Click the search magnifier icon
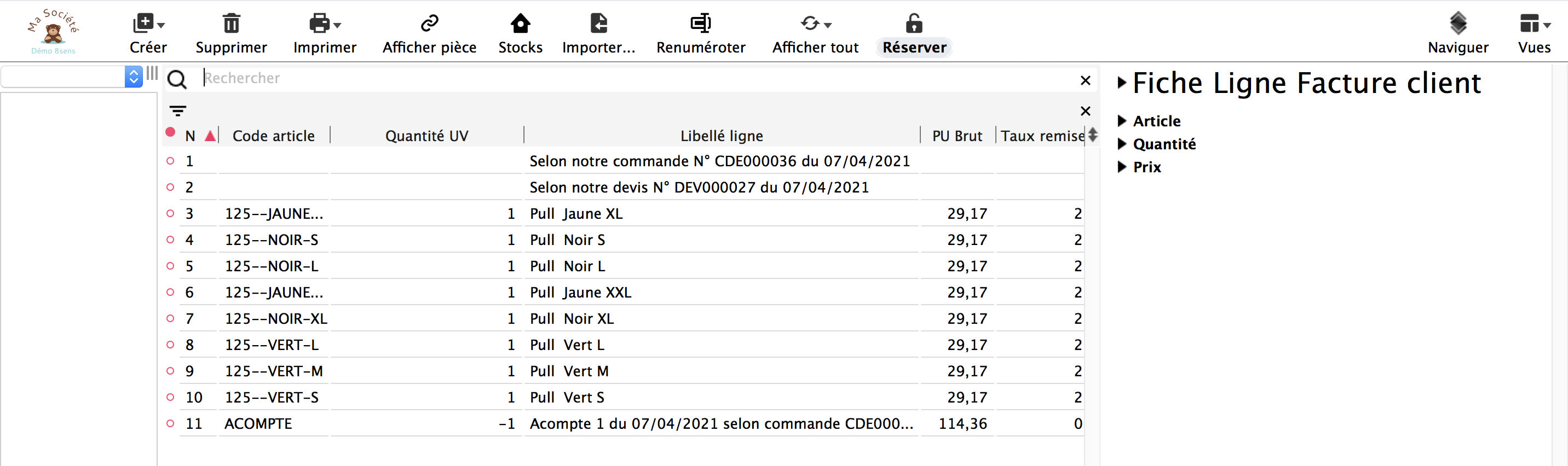Viewport: 1568px width, 466px height. (x=177, y=79)
